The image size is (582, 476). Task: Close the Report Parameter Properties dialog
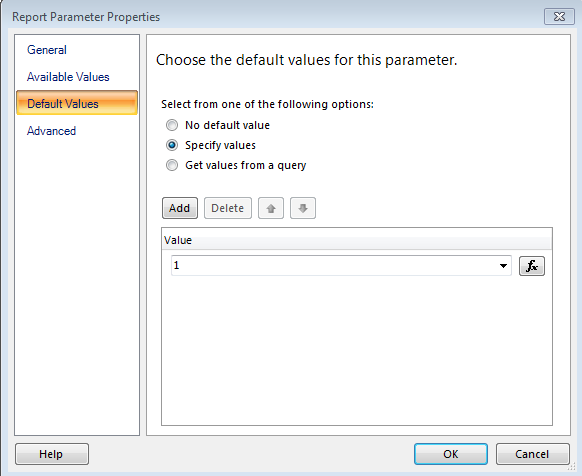pos(559,17)
